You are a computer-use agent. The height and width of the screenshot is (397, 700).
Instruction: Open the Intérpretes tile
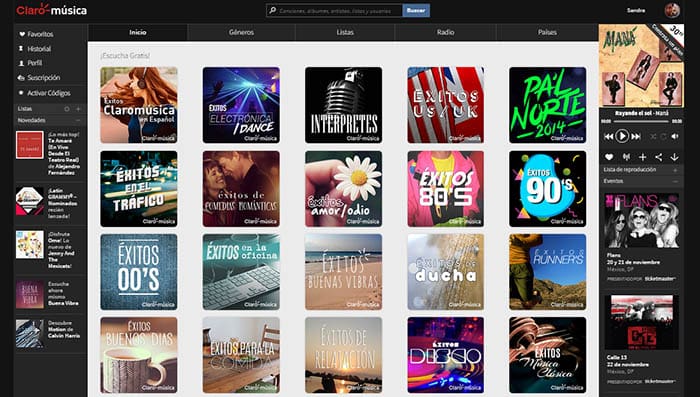tap(343, 105)
